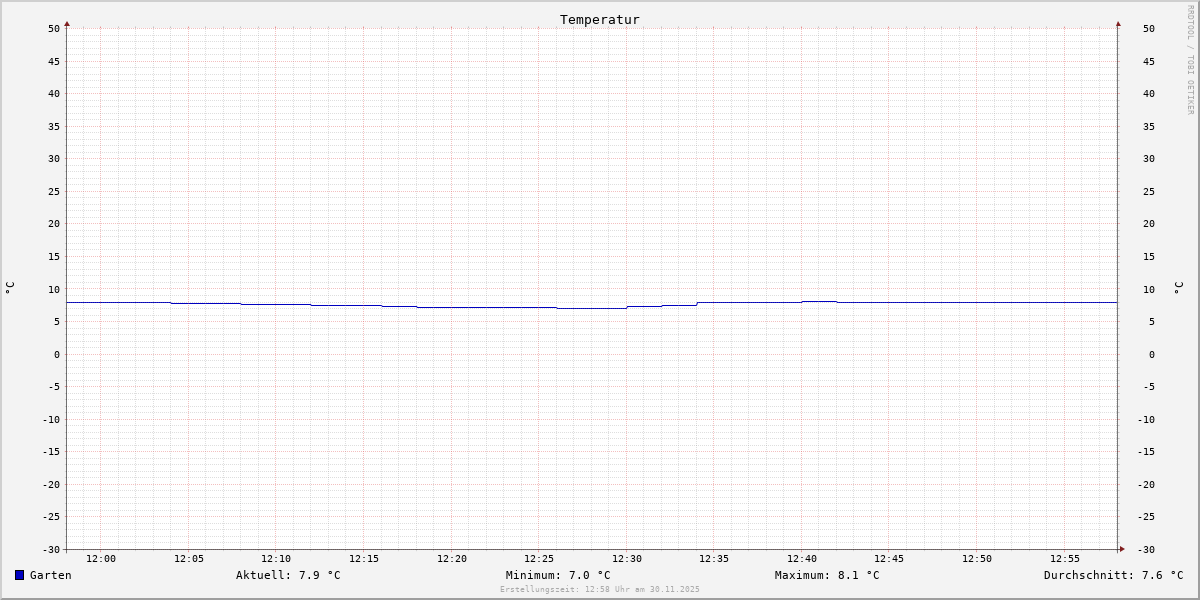
Task: Click the Aktuell: 7.9 °C value
Action: click(288, 575)
